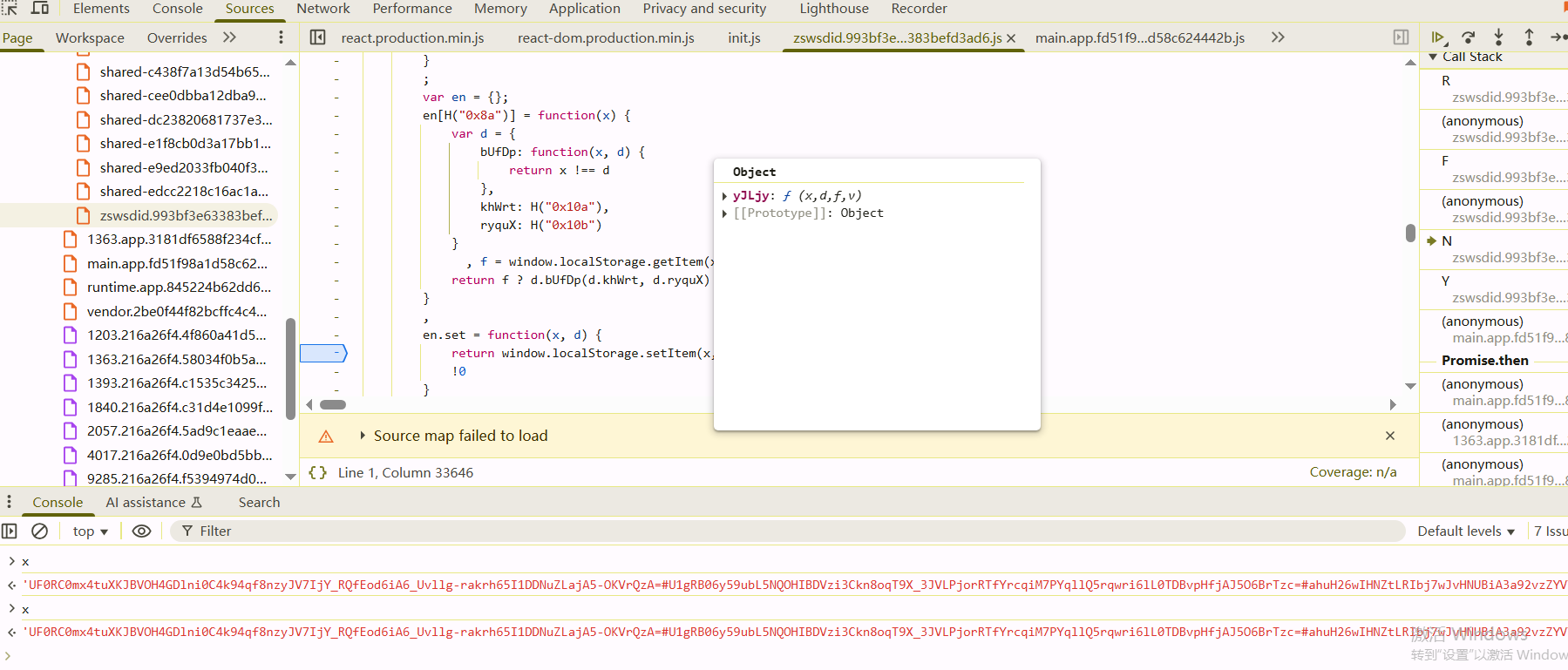Image resolution: width=1568 pixels, height=670 pixels.
Task: Toggle device toolbar emulation icon
Action: 40,9
